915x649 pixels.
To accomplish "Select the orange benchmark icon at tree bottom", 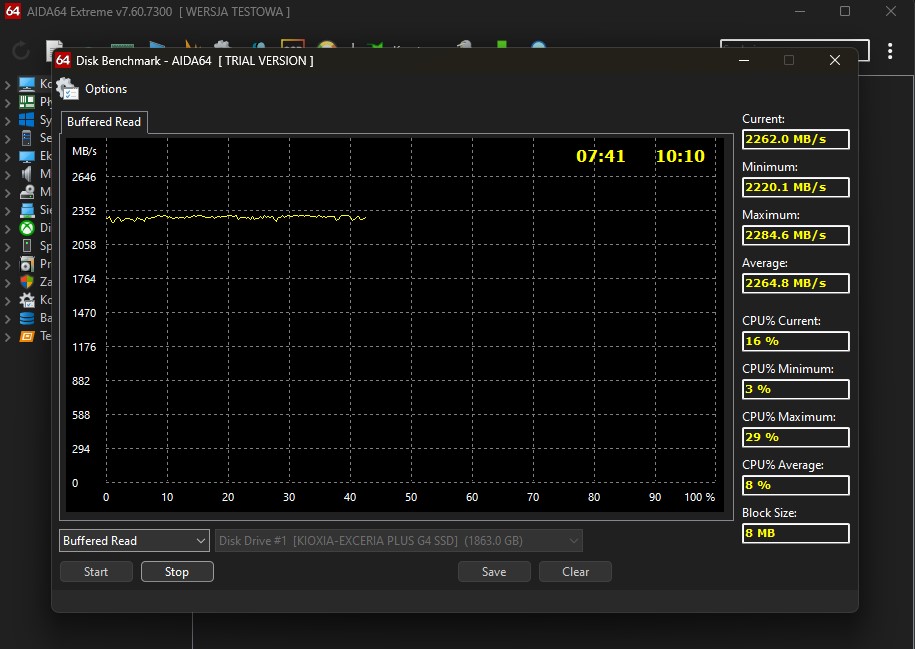I will [27, 336].
